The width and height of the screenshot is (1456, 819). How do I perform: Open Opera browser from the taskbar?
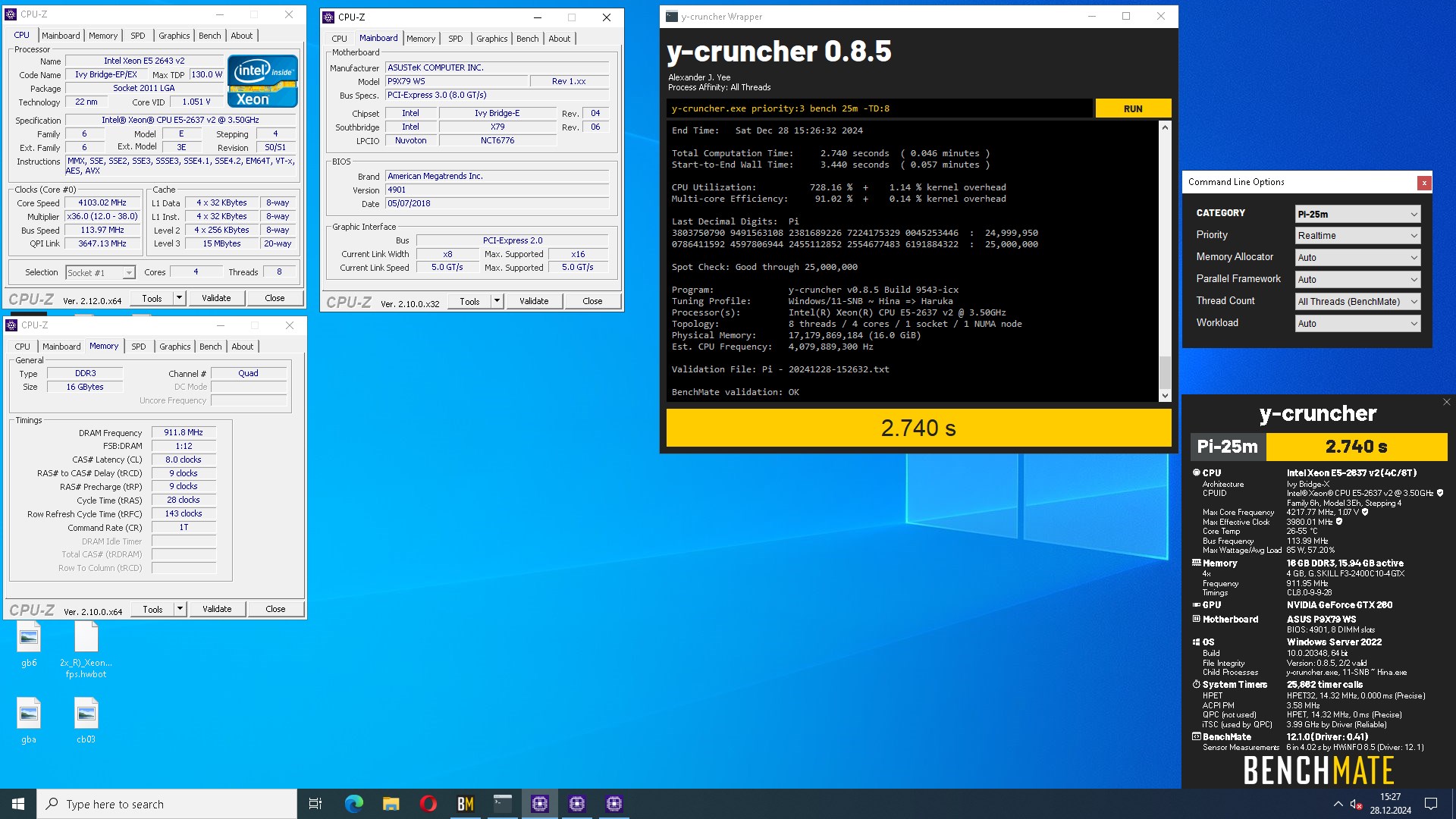tap(428, 804)
